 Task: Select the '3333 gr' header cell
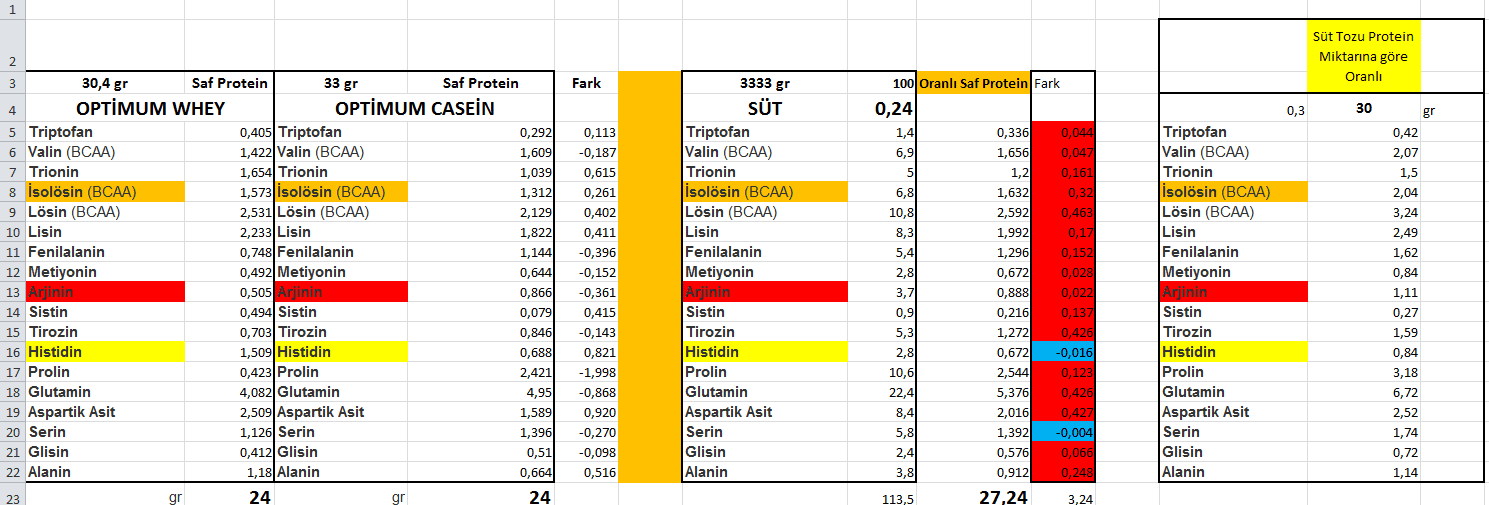pyautogui.click(x=764, y=83)
